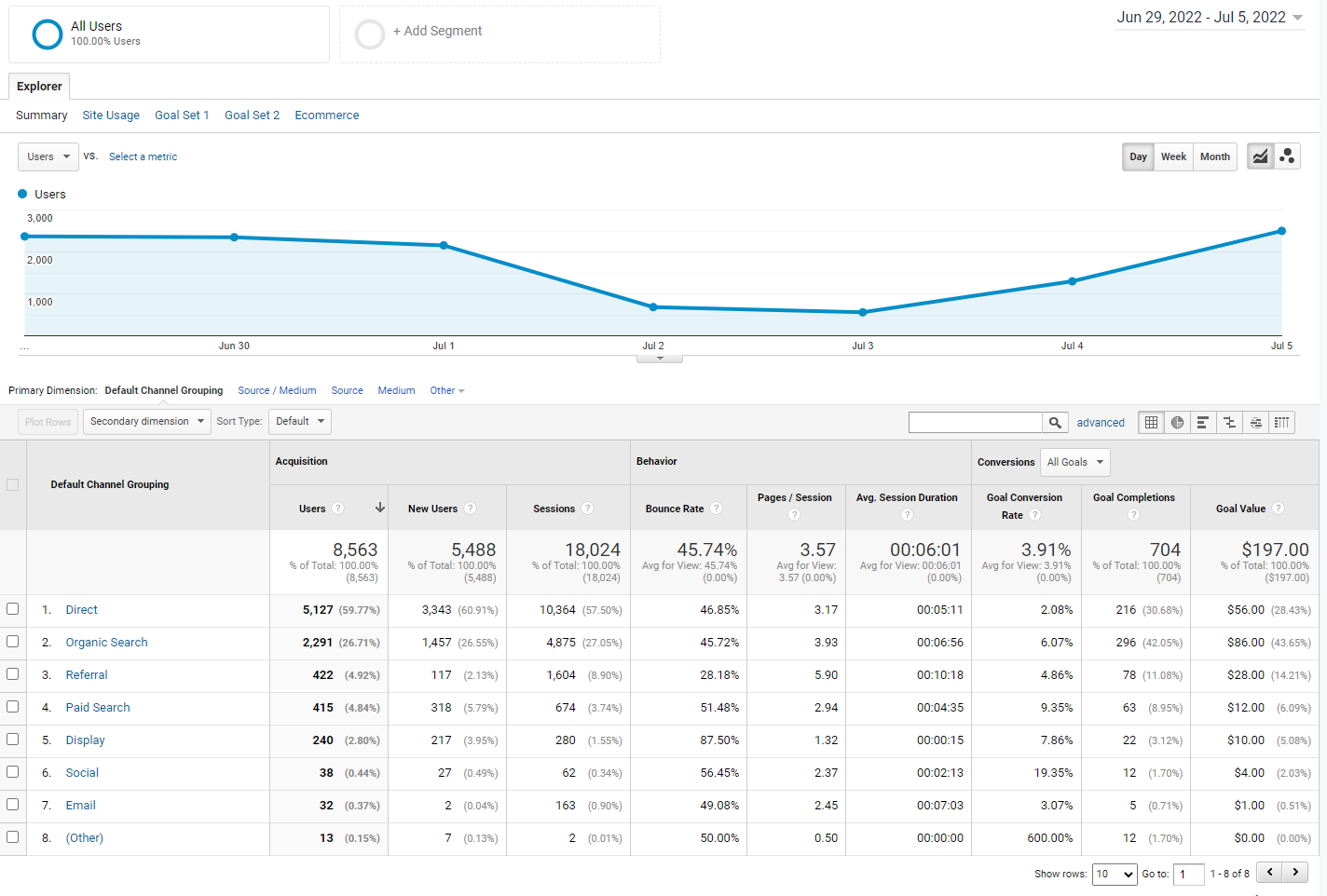Expand the All Goals conversions dropdown

click(x=1074, y=462)
